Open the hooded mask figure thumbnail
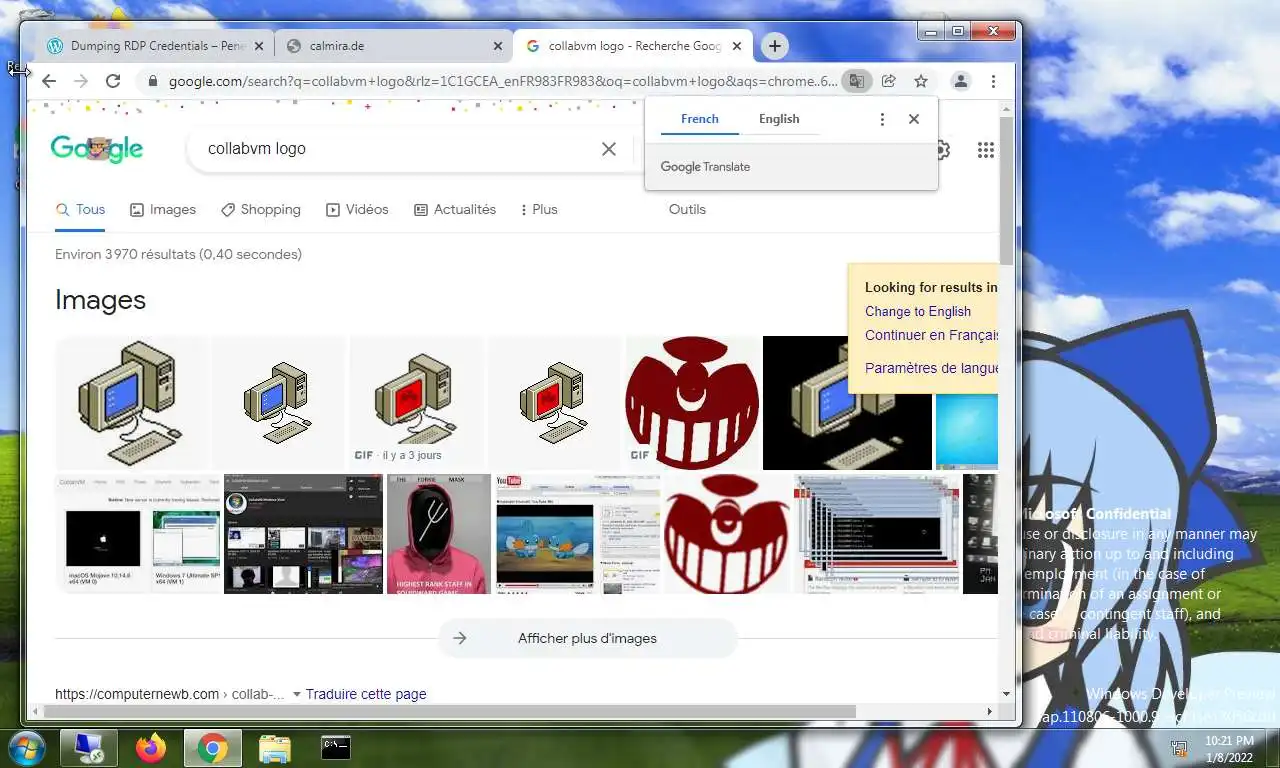1280x768 pixels. coord(439,534)
